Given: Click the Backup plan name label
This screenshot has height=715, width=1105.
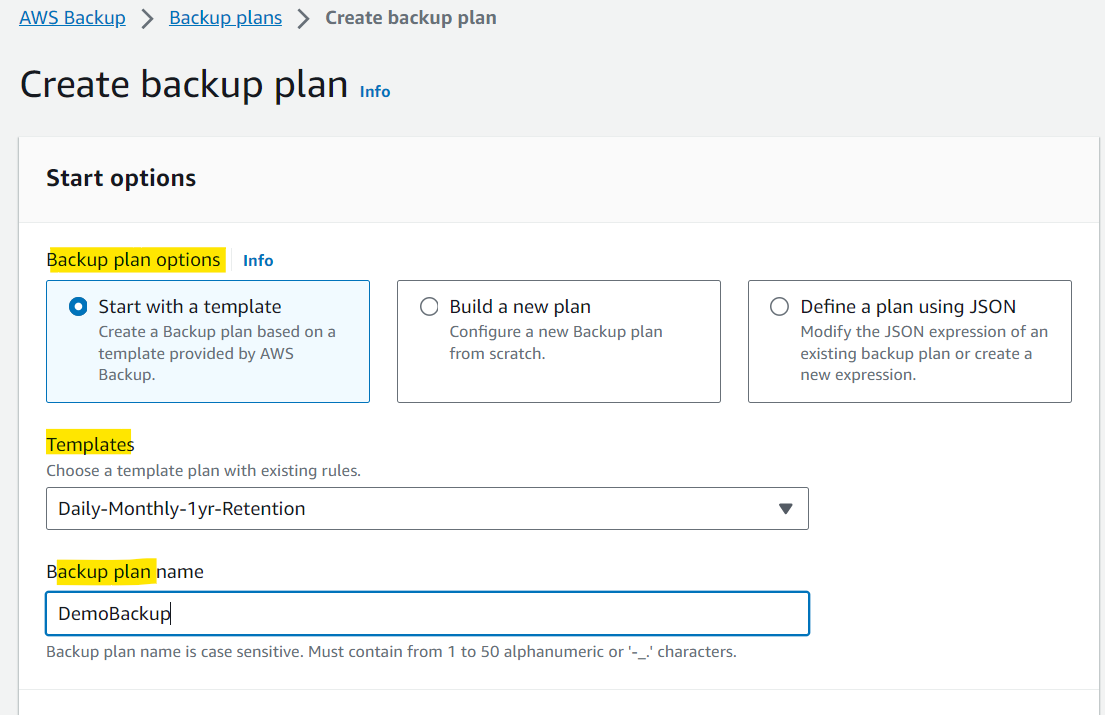Looking at the screenshot, I should pos(125,571).
